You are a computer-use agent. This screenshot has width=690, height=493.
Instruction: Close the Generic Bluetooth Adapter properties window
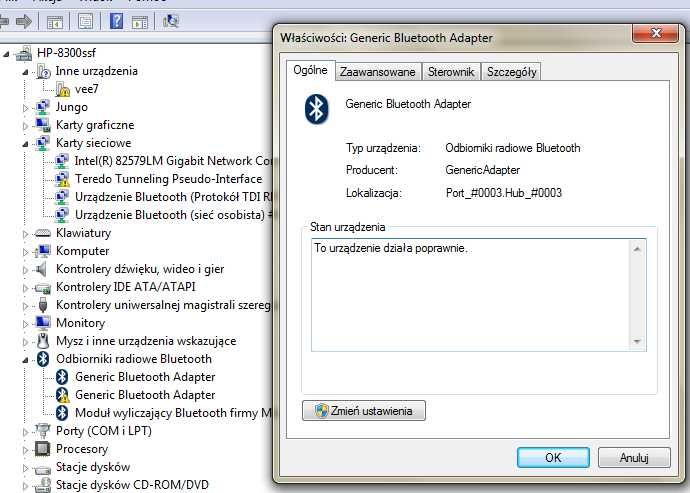655,33
